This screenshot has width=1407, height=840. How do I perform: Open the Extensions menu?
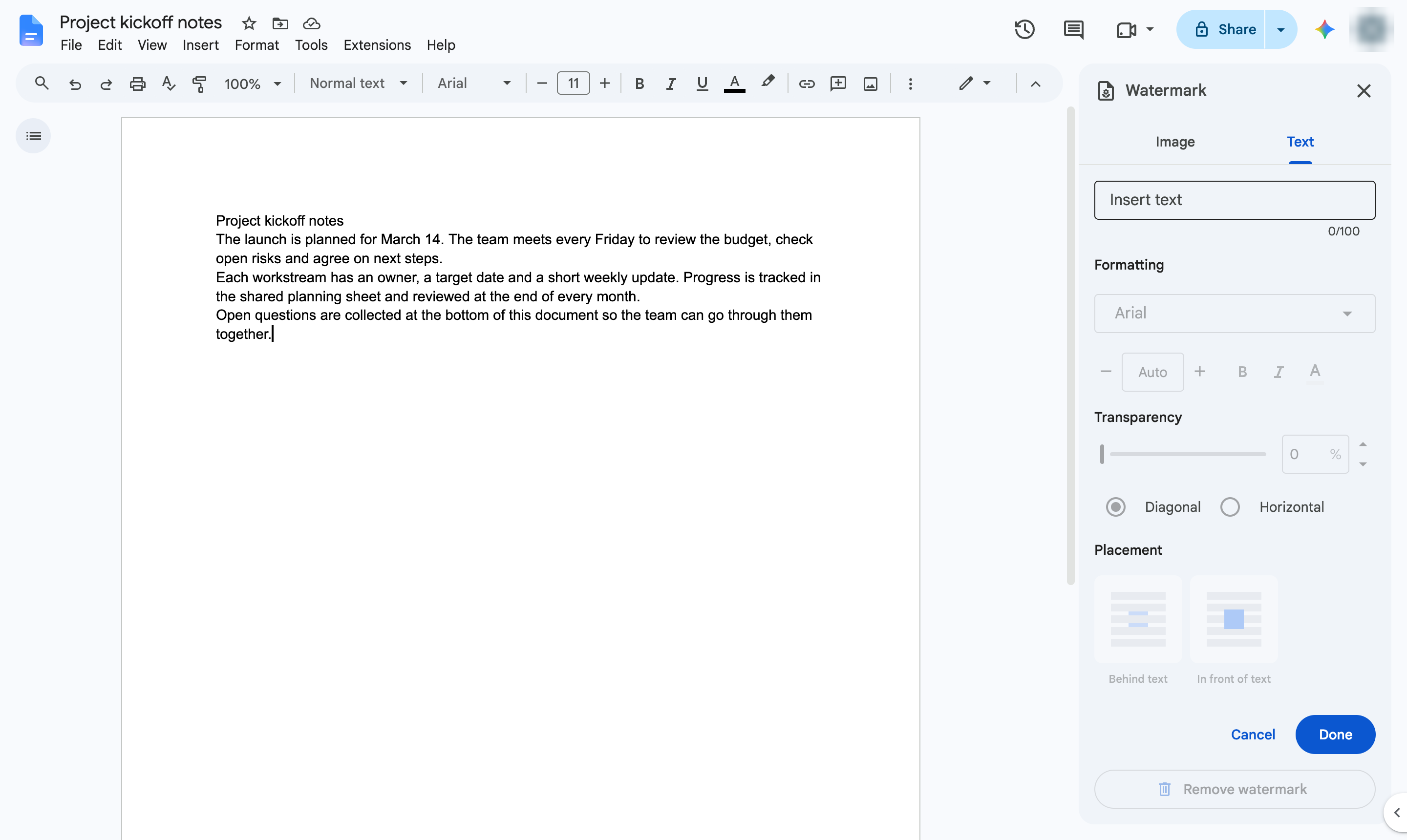377,45
